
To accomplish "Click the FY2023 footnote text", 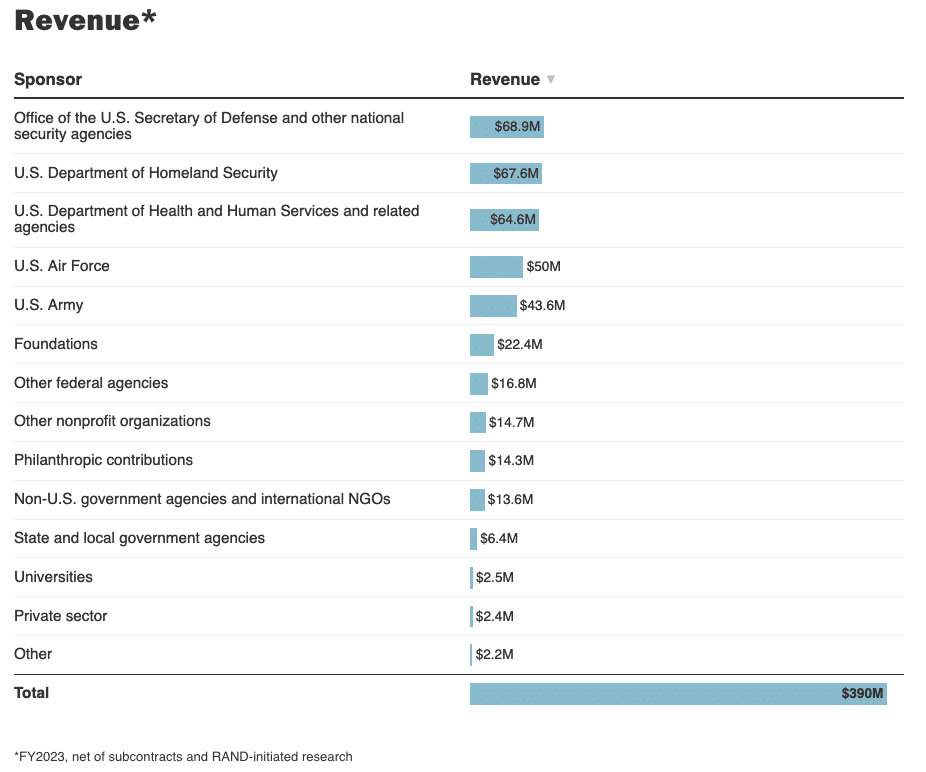I will pos(183,757).
